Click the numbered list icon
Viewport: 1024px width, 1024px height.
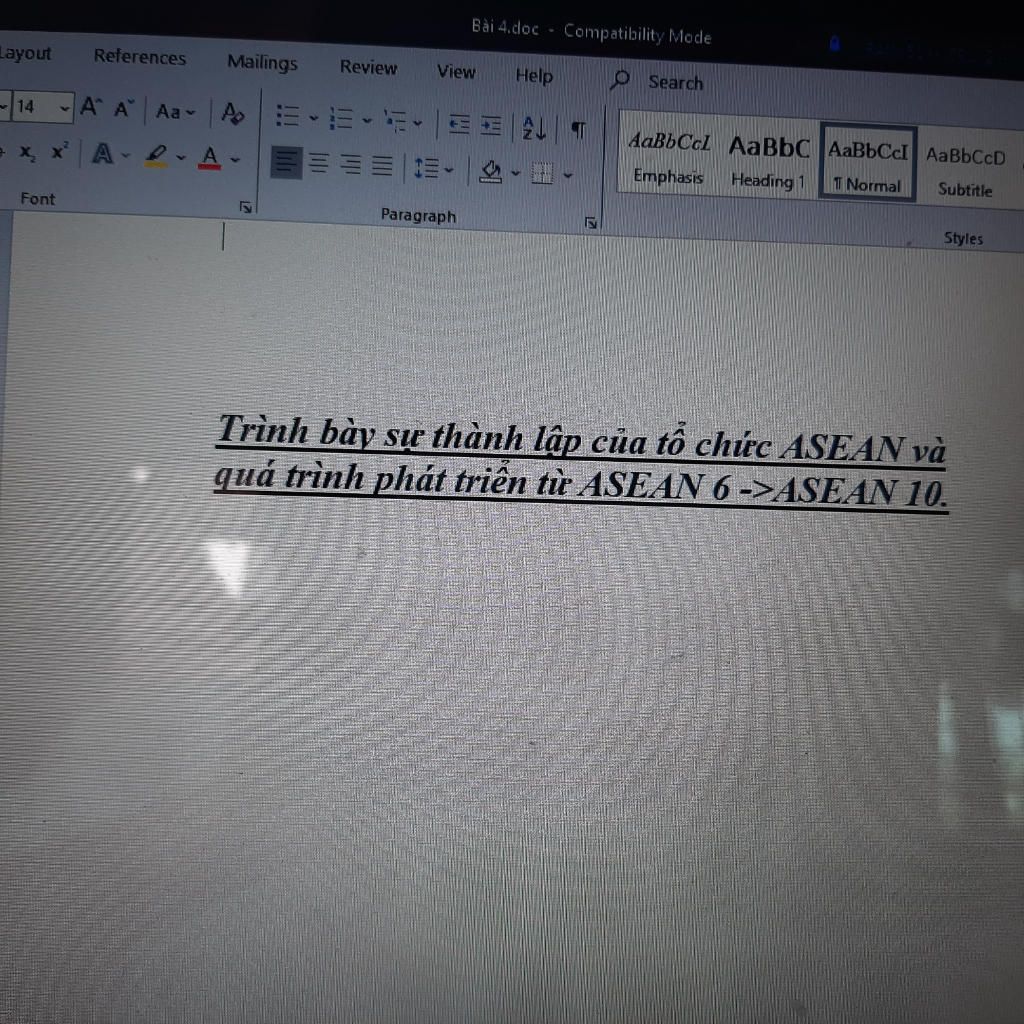[341, 119]
